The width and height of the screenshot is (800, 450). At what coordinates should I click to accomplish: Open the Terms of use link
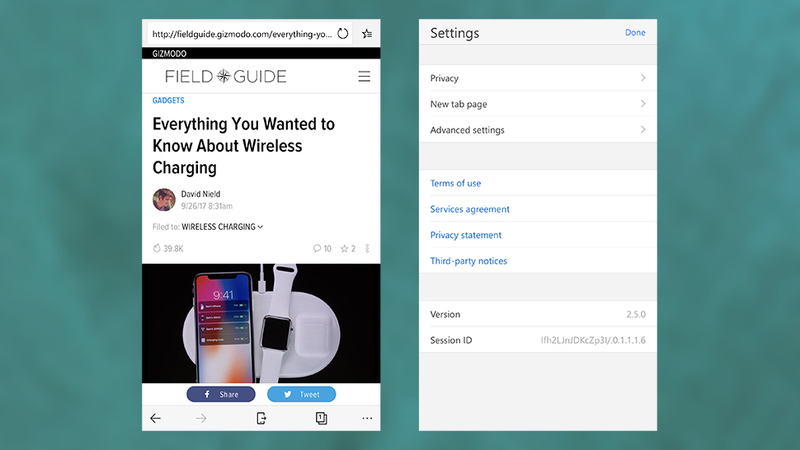456,183
